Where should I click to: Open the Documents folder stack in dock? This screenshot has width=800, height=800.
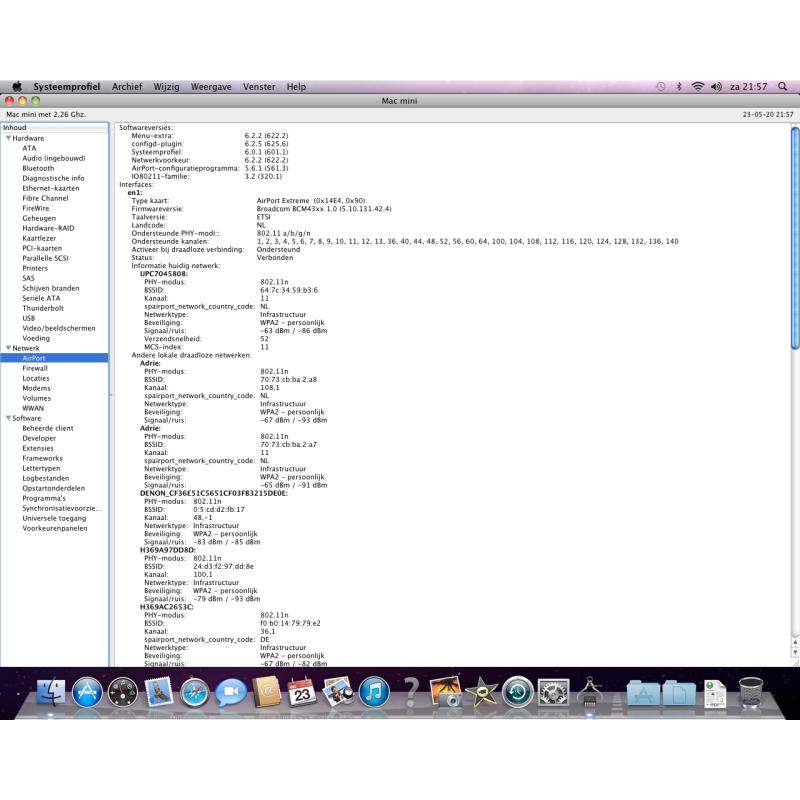pyautogui.click(x=679, y=693)
